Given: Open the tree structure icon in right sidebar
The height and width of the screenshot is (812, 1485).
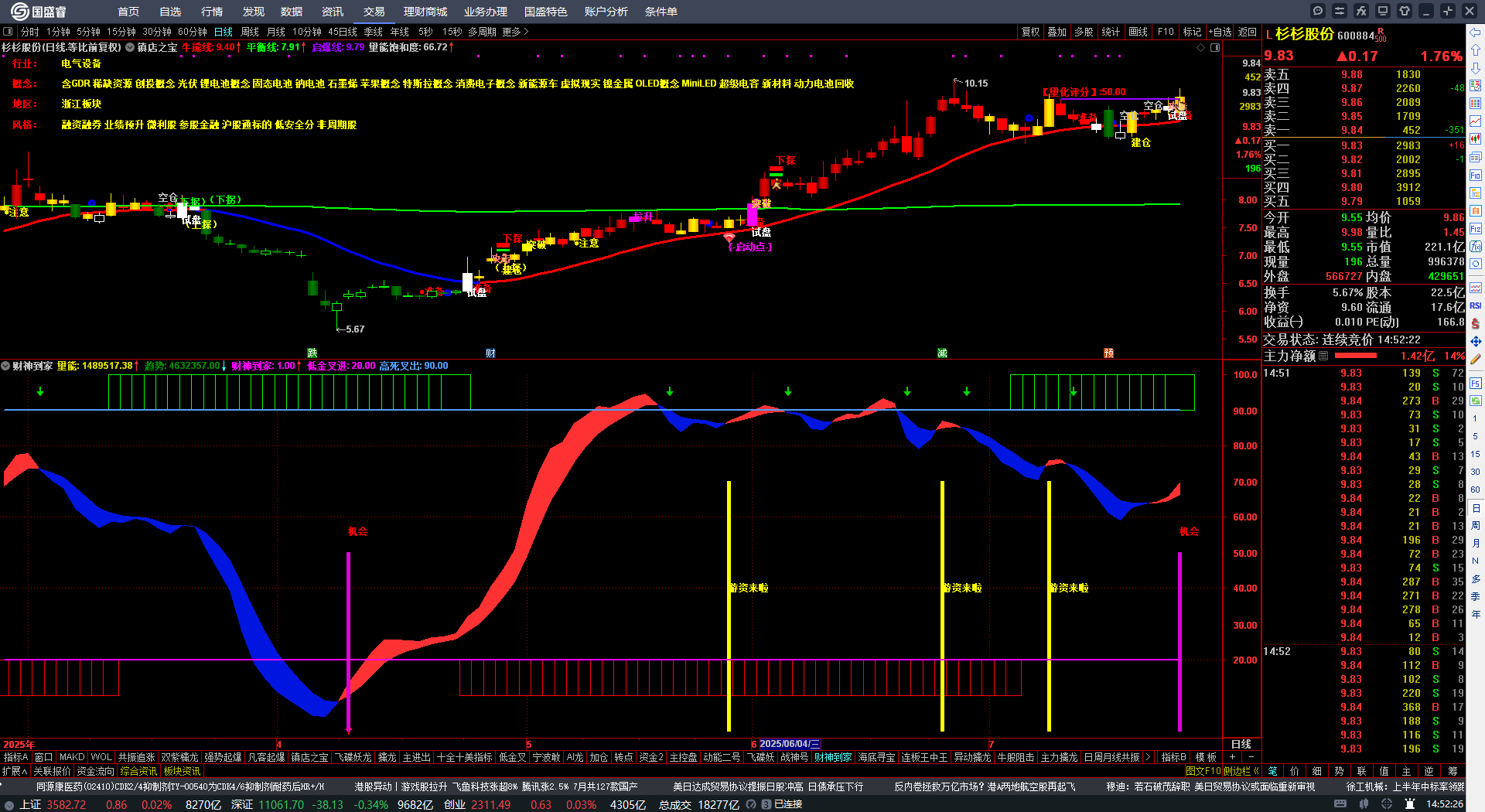Looking at the screenshot, I should (x=1476, y=193).
